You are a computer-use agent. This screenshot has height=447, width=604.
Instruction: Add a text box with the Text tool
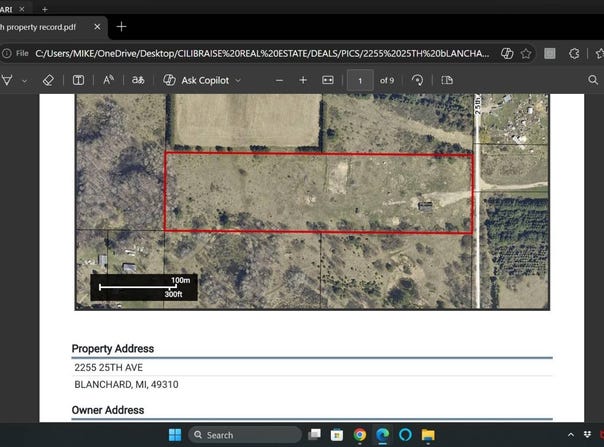[79, 80]
